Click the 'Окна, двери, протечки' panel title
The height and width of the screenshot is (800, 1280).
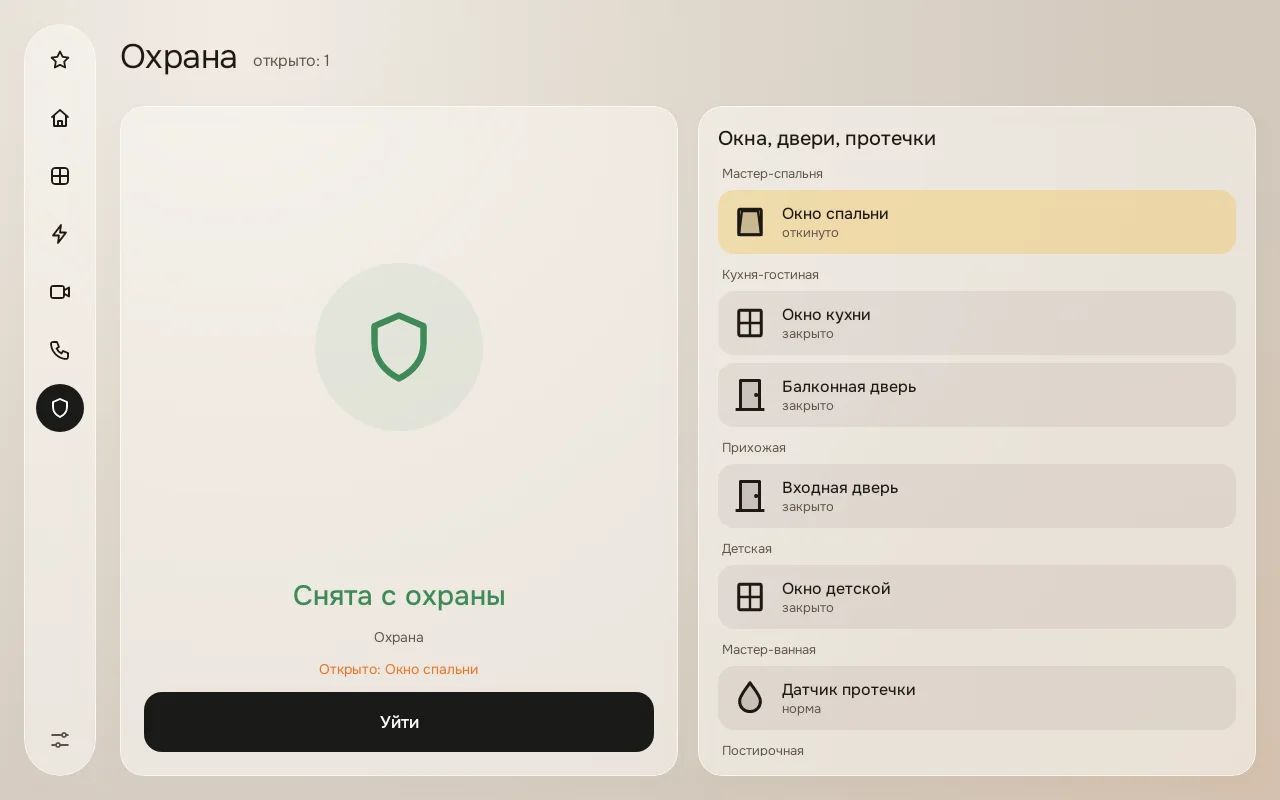coord(827,138)
